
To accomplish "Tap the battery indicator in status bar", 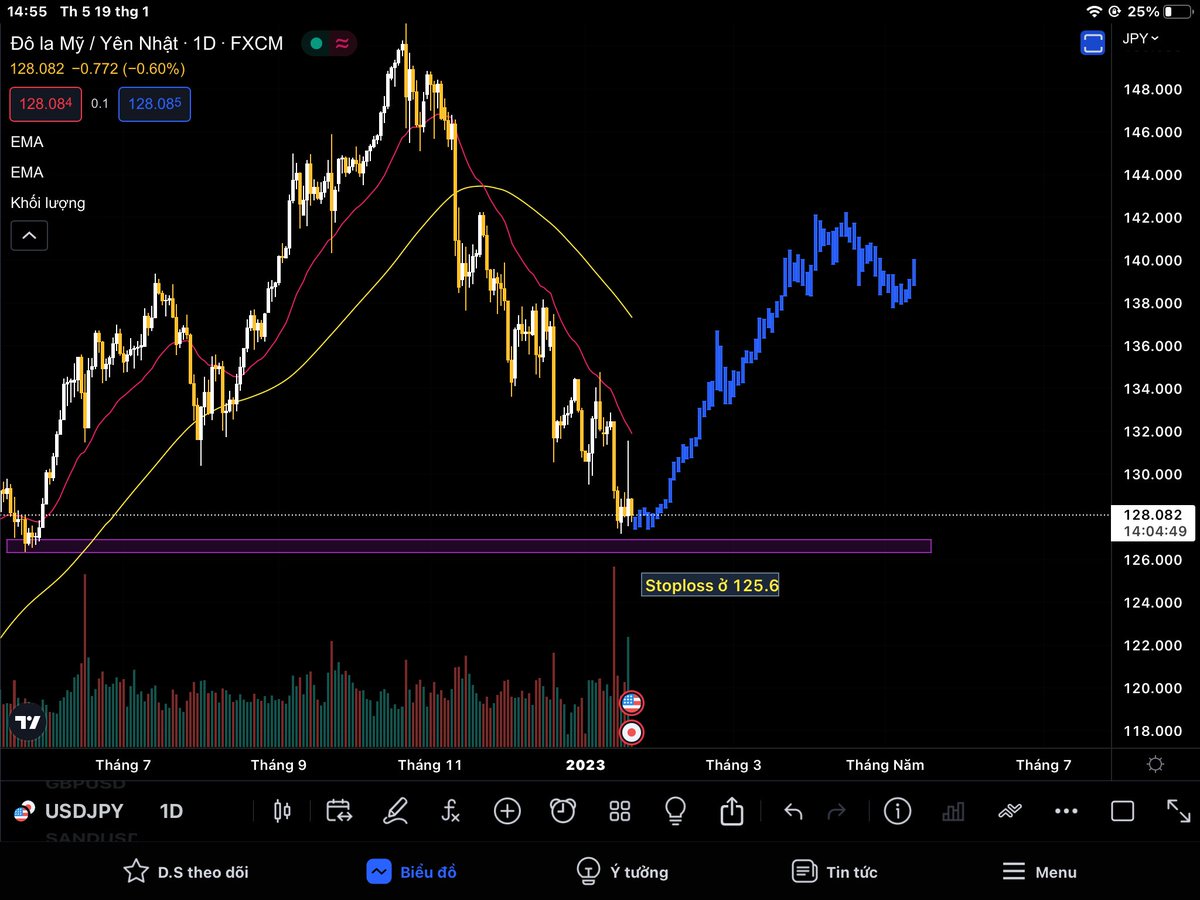I will pos(1179,11).
